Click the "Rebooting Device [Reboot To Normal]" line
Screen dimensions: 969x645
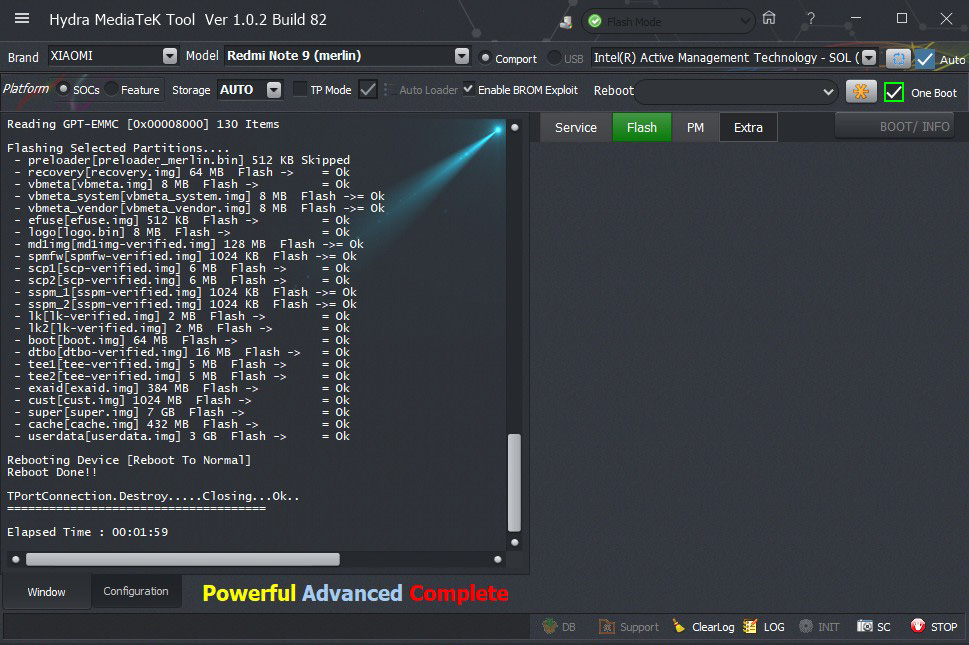(x=129, y=460)
